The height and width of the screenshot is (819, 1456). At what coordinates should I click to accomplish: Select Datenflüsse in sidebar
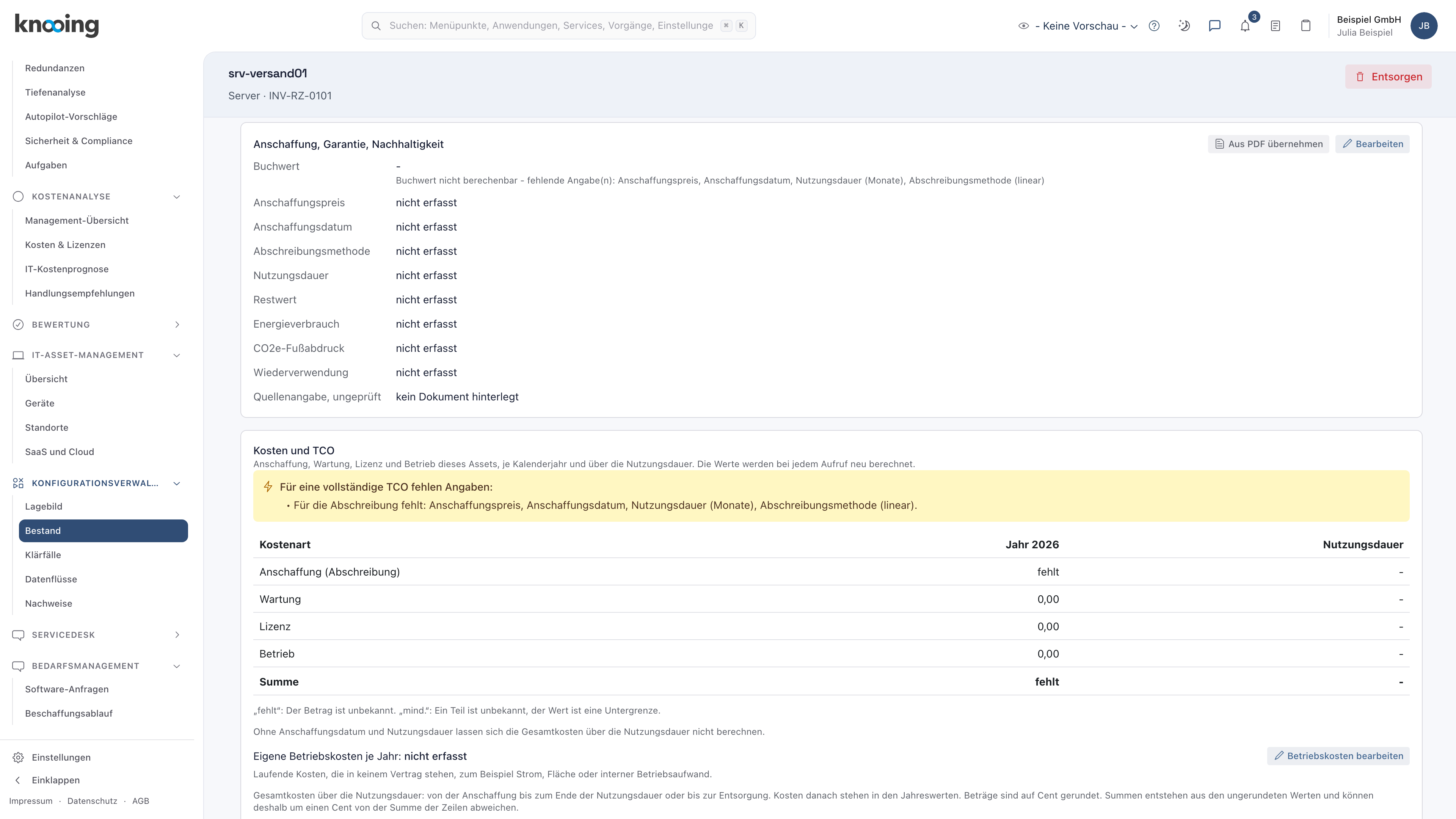click(51, 579)
